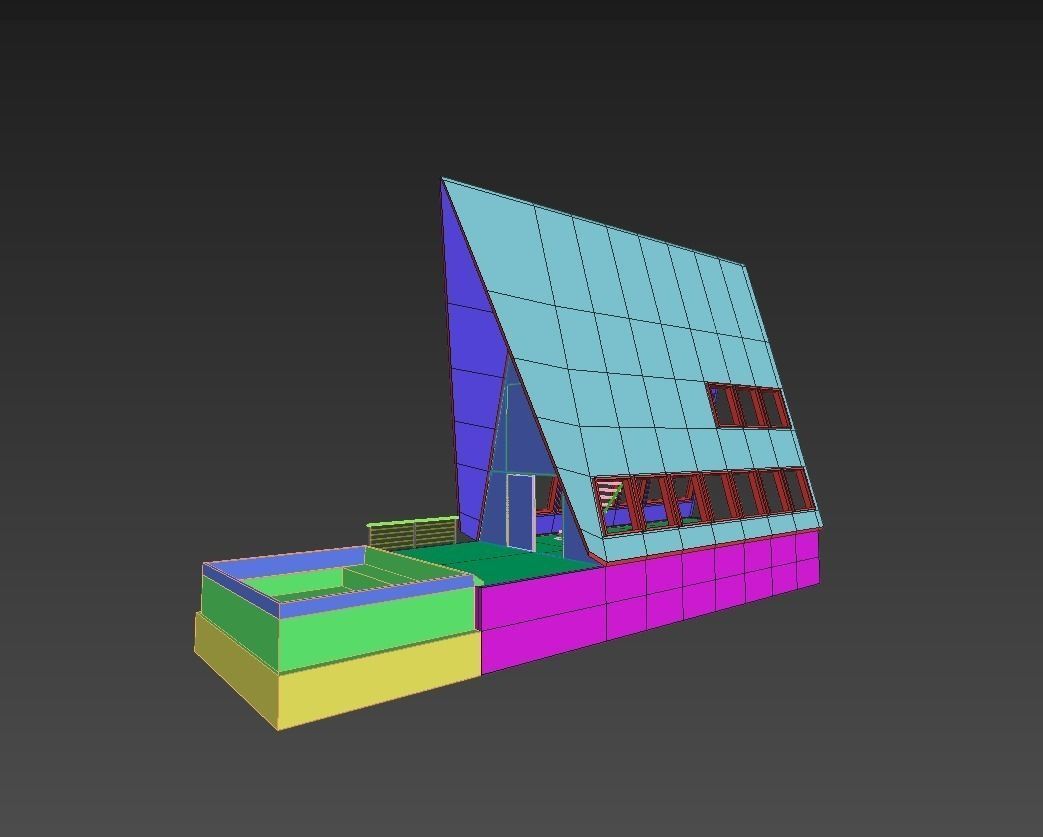Select the wooden slat fence behind the deck
Screen dimensions: 1043x837
pyautogui.click(x=412, y=532)
